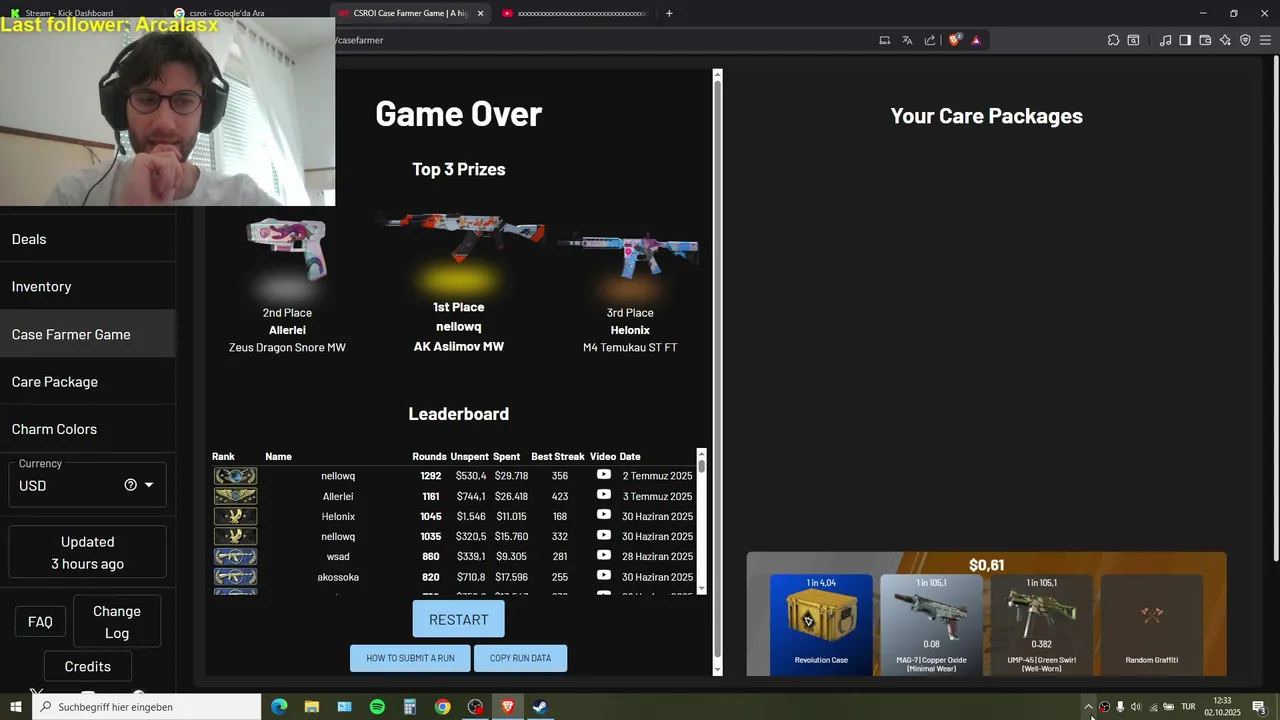This screenshot has height=720, width=1280.
Task: Click the COPY RUN DATA button
Action: 520,658
